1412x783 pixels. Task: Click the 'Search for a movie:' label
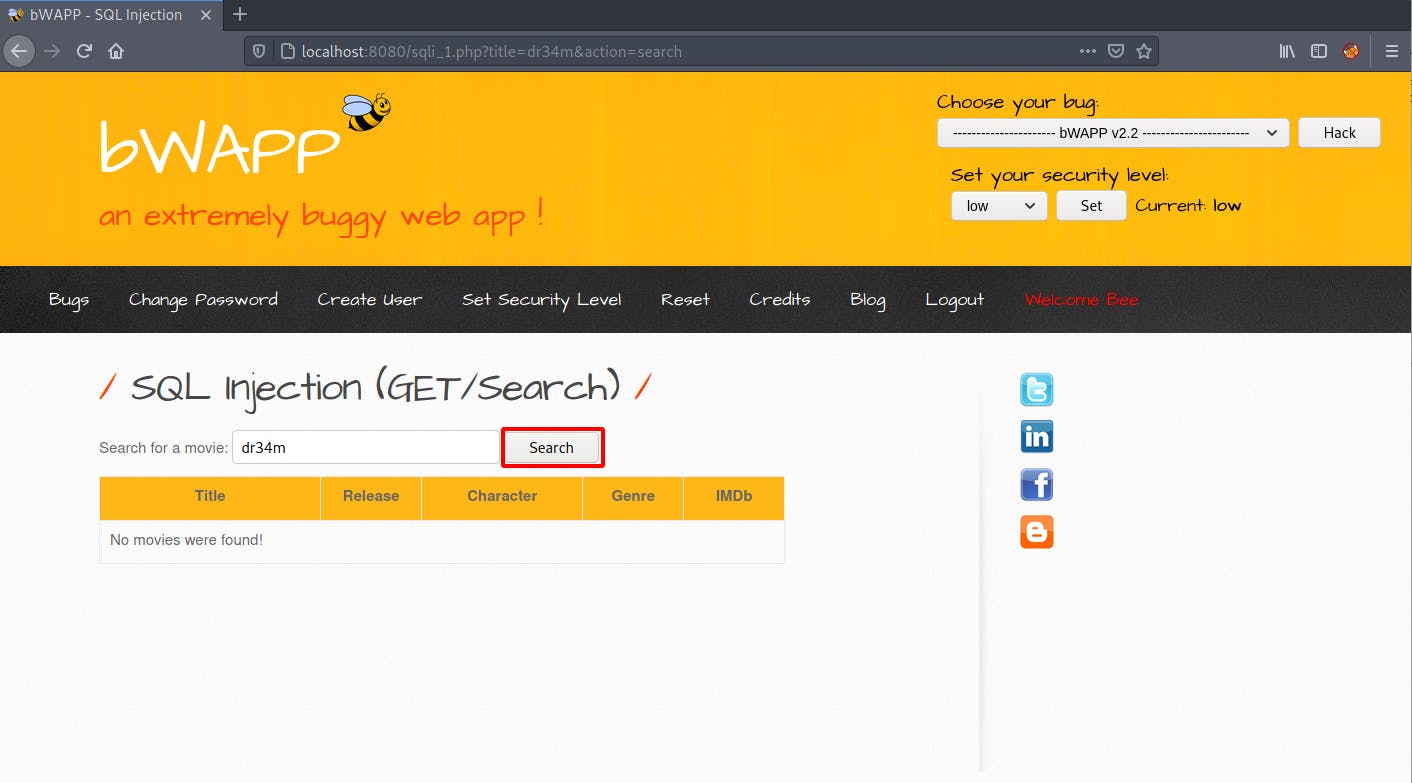(164, 447)
